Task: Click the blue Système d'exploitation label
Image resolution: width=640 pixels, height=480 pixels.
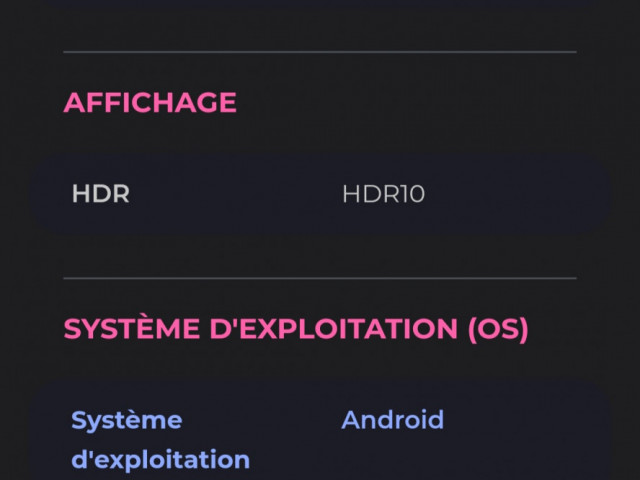Action: (160, 440)
